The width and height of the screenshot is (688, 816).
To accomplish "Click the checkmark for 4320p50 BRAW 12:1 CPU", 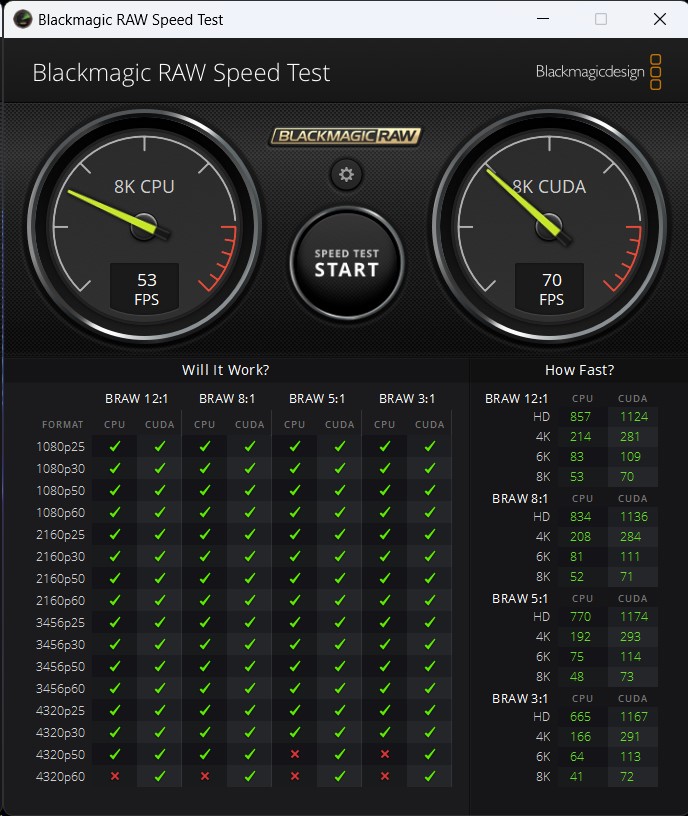I will pyautogui.click(x=115, y=754).
